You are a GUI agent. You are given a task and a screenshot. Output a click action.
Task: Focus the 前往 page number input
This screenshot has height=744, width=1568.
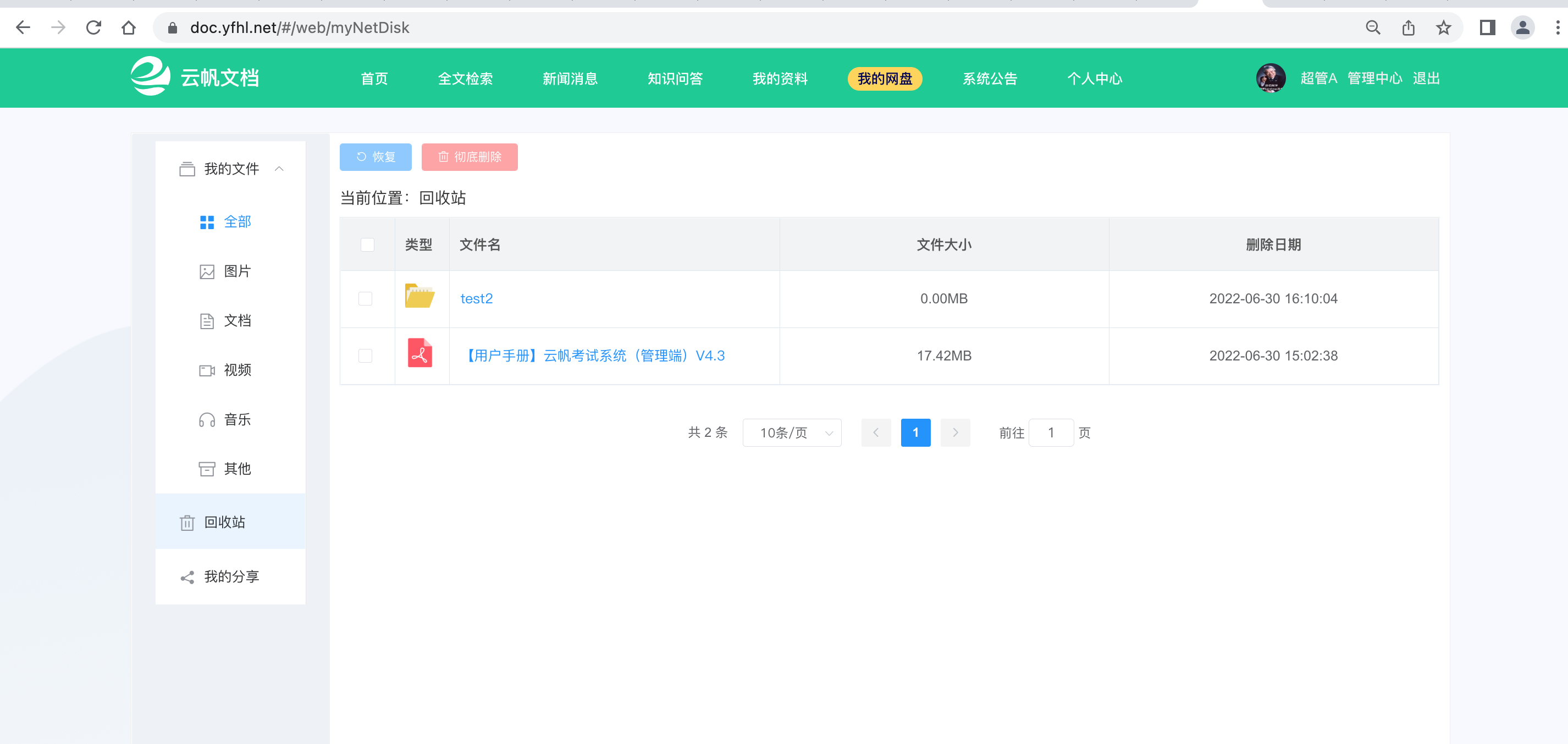coord(1051,432)
